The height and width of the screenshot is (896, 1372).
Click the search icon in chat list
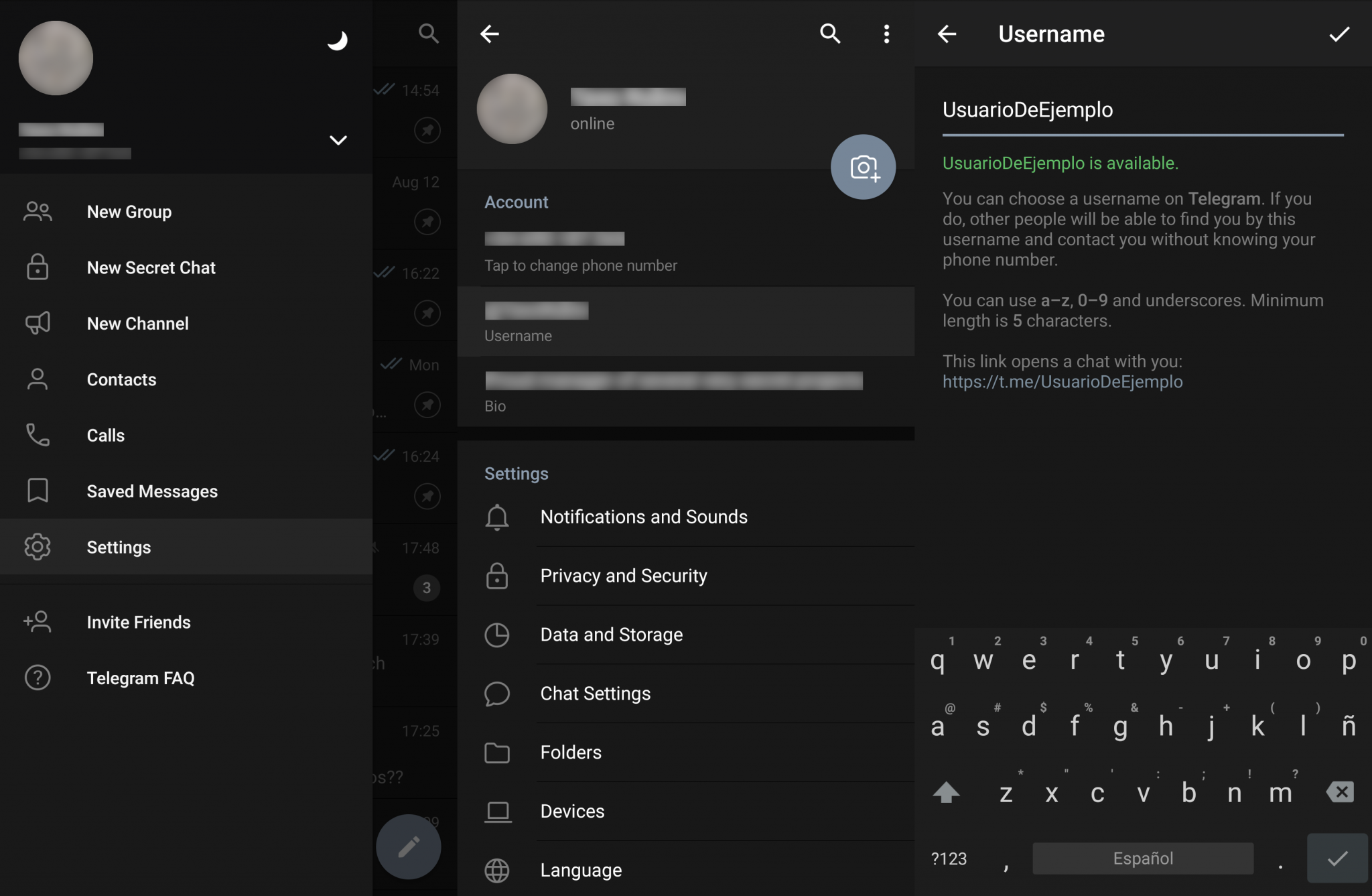click(x=427, y=33)
